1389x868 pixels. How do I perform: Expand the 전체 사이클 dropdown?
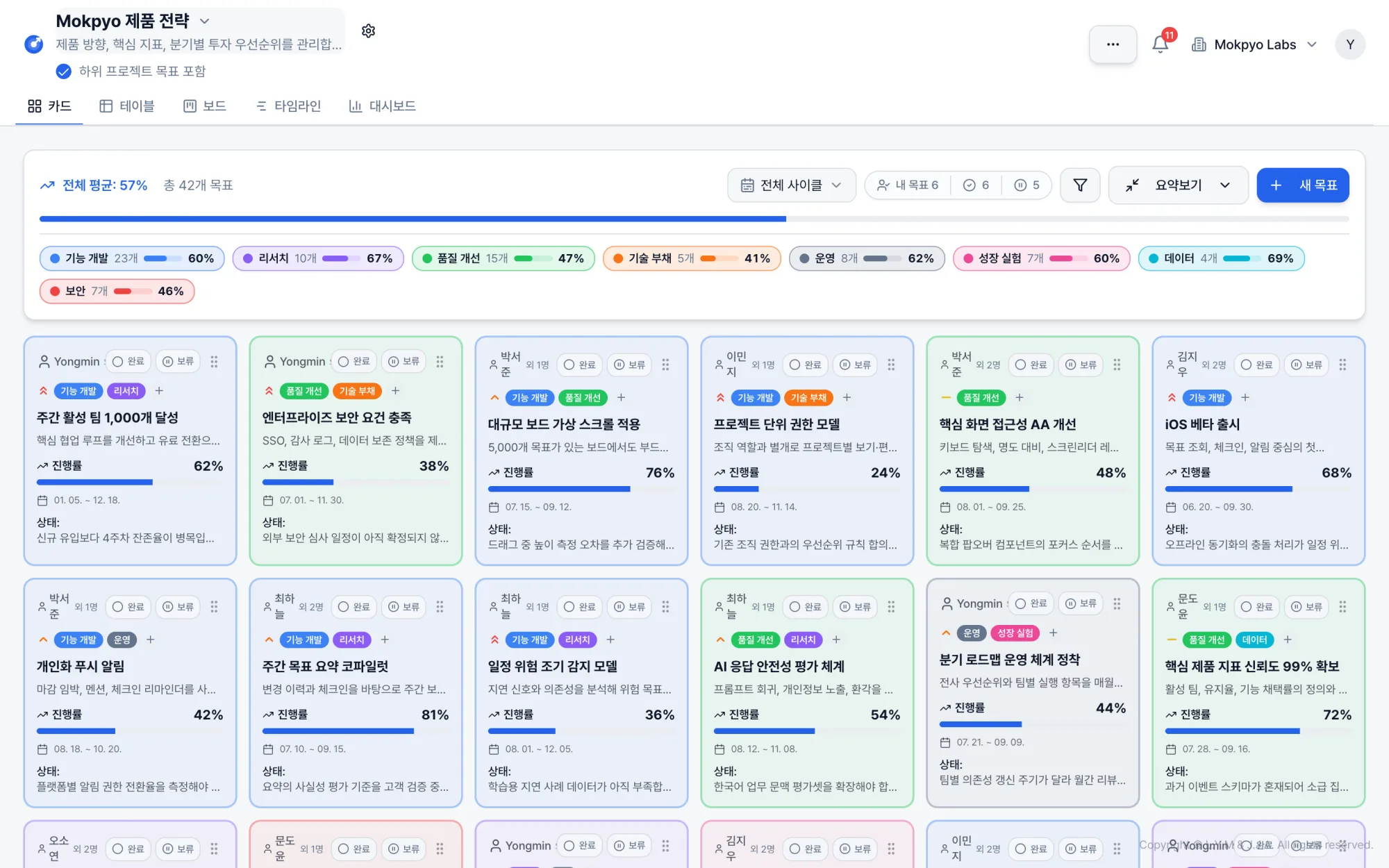[x=791, y=185]
